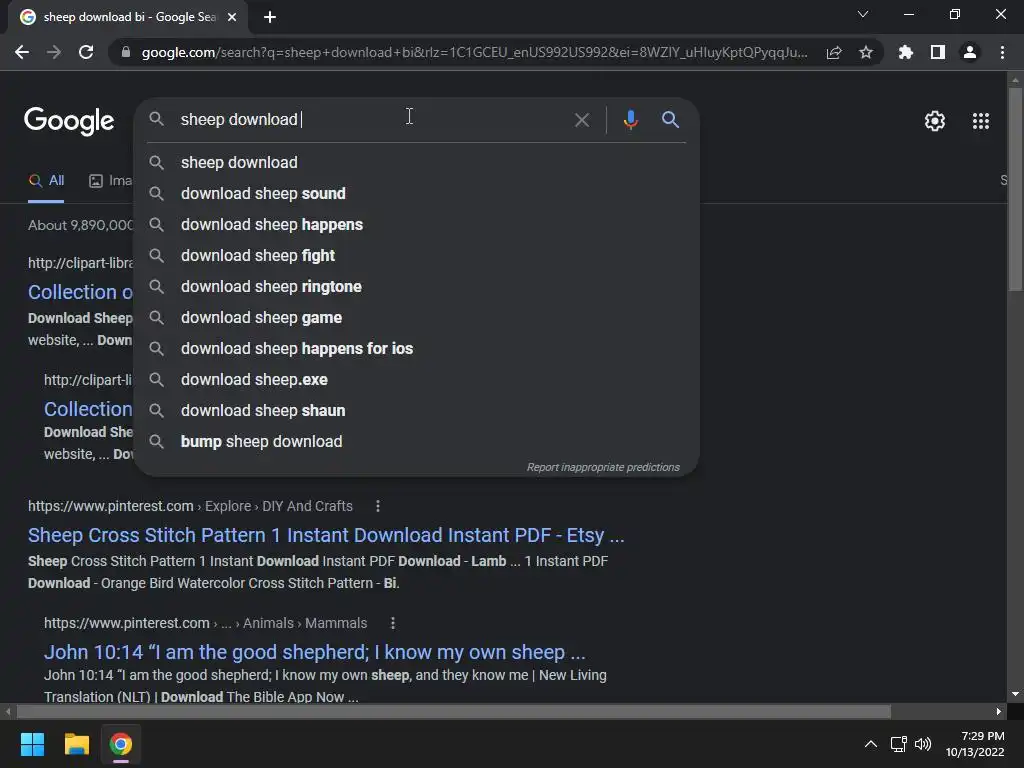Pick 'download sheep.exe' suggestion
This screenshot has height=768, width=1024.
click(417, 379)
